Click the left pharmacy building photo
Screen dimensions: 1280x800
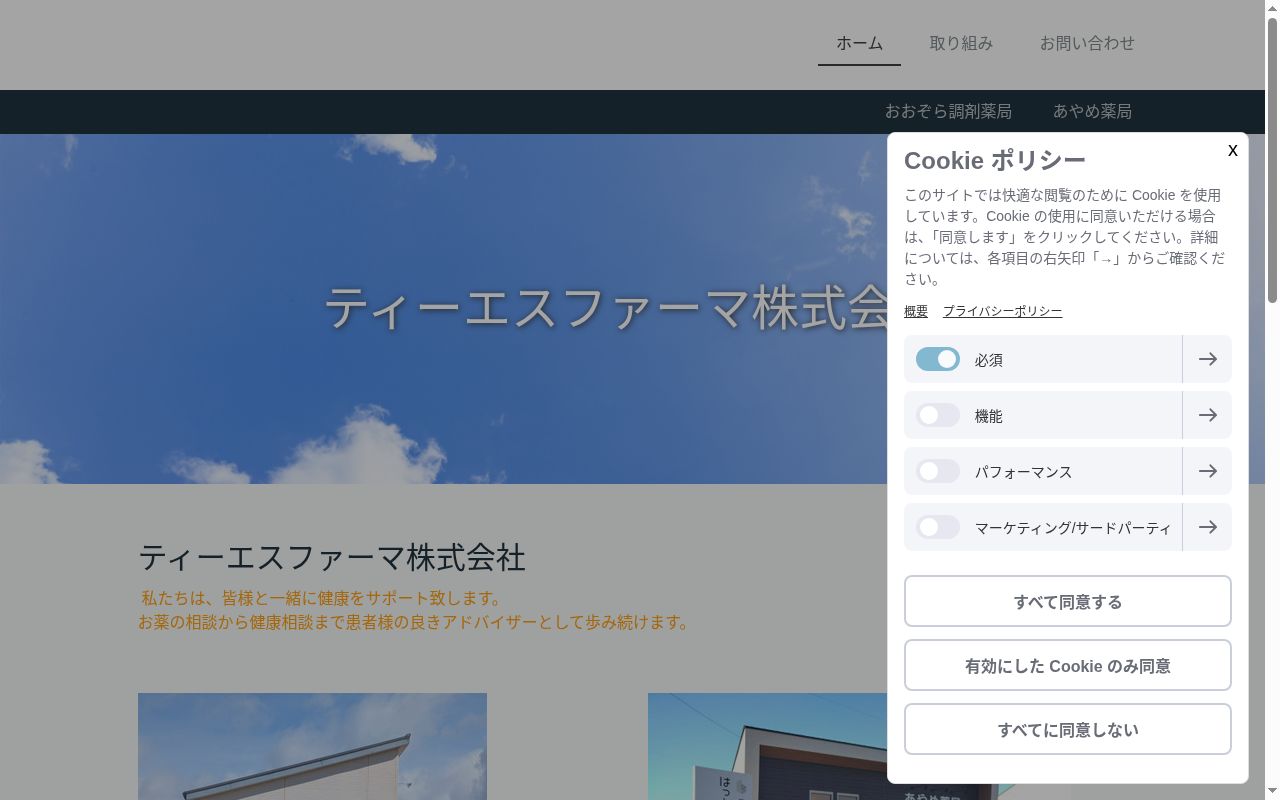[x=312, y=746]
